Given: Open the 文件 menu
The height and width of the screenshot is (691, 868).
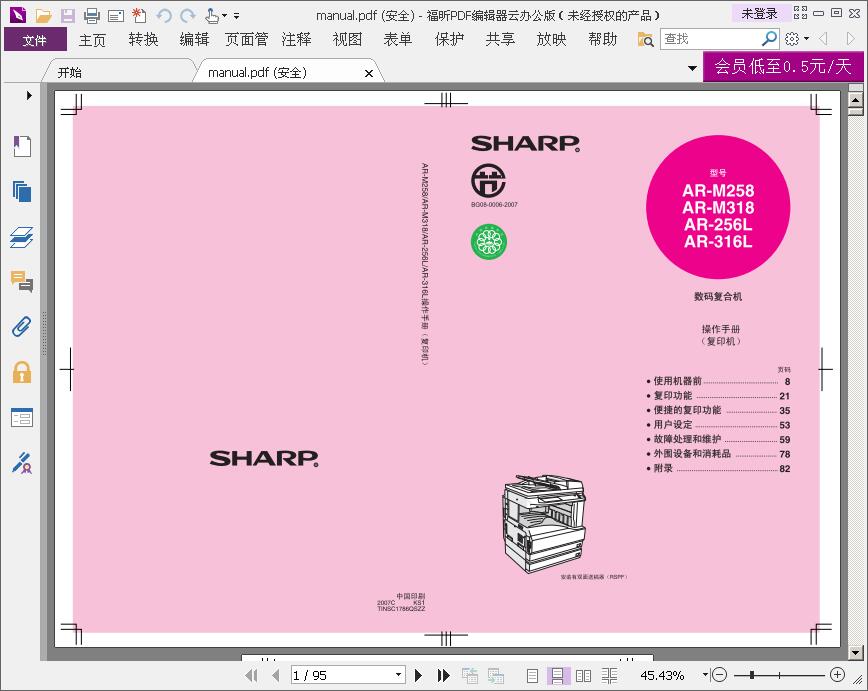Looking at the screenshot, I should click(x=35, y=40).
